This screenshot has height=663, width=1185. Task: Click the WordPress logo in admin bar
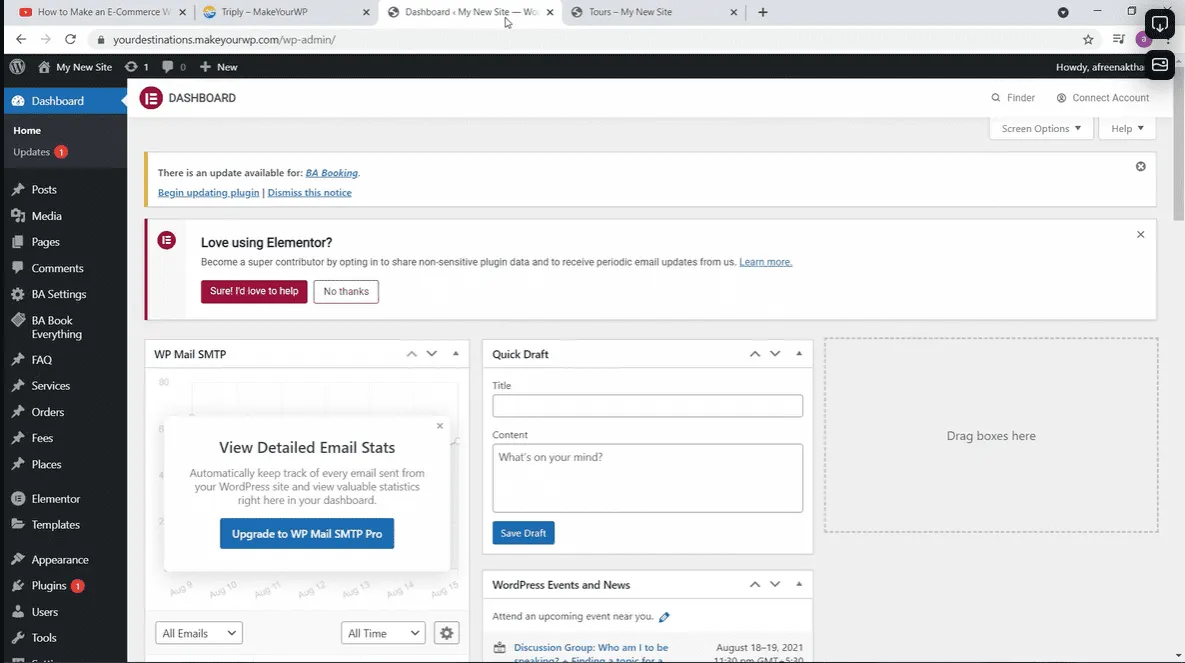click(17, 67)
